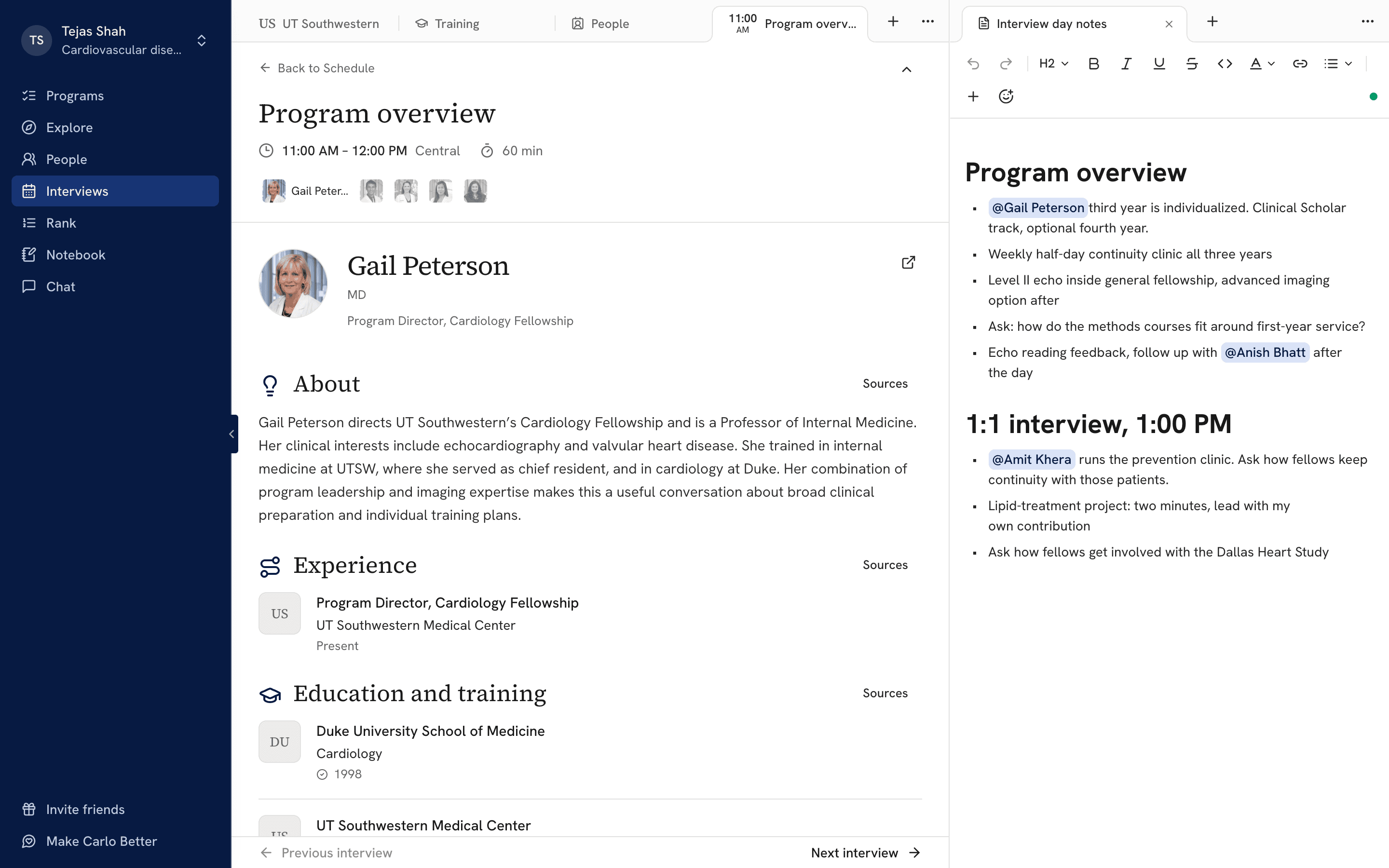Click the Program overview notes heading
This screenshot has width=1389, height=868.
[1076, 172]
